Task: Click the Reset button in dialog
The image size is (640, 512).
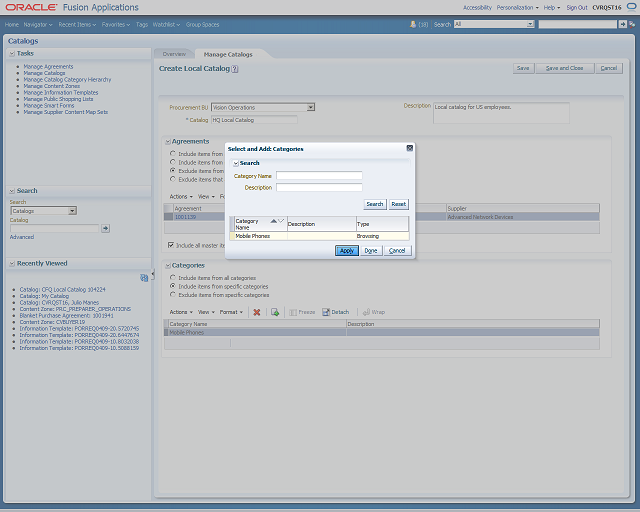Action: 398,204
